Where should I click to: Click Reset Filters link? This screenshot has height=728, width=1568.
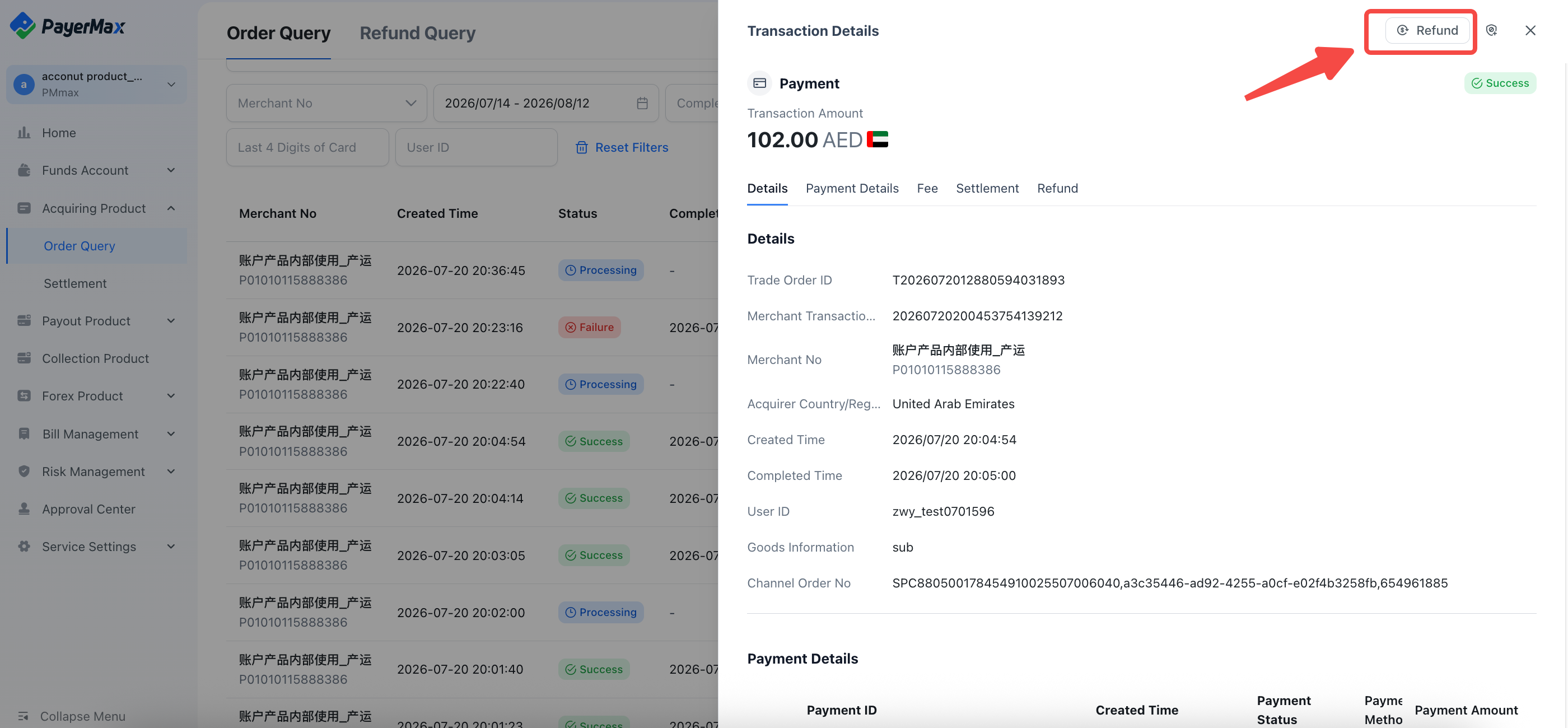click(x=622, y=147)
